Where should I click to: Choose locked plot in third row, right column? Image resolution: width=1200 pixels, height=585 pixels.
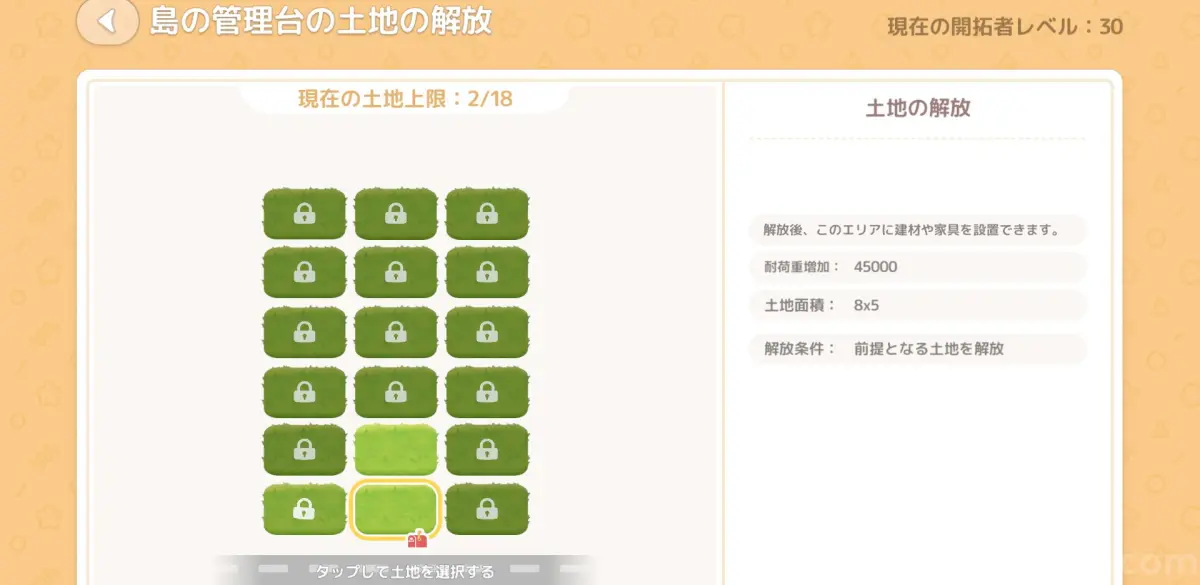[487, 332]
